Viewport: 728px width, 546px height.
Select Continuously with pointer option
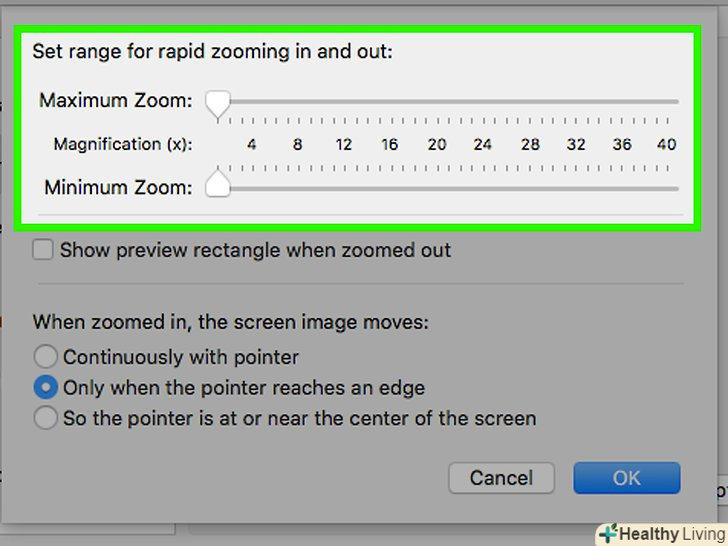[x=46, y=357]
